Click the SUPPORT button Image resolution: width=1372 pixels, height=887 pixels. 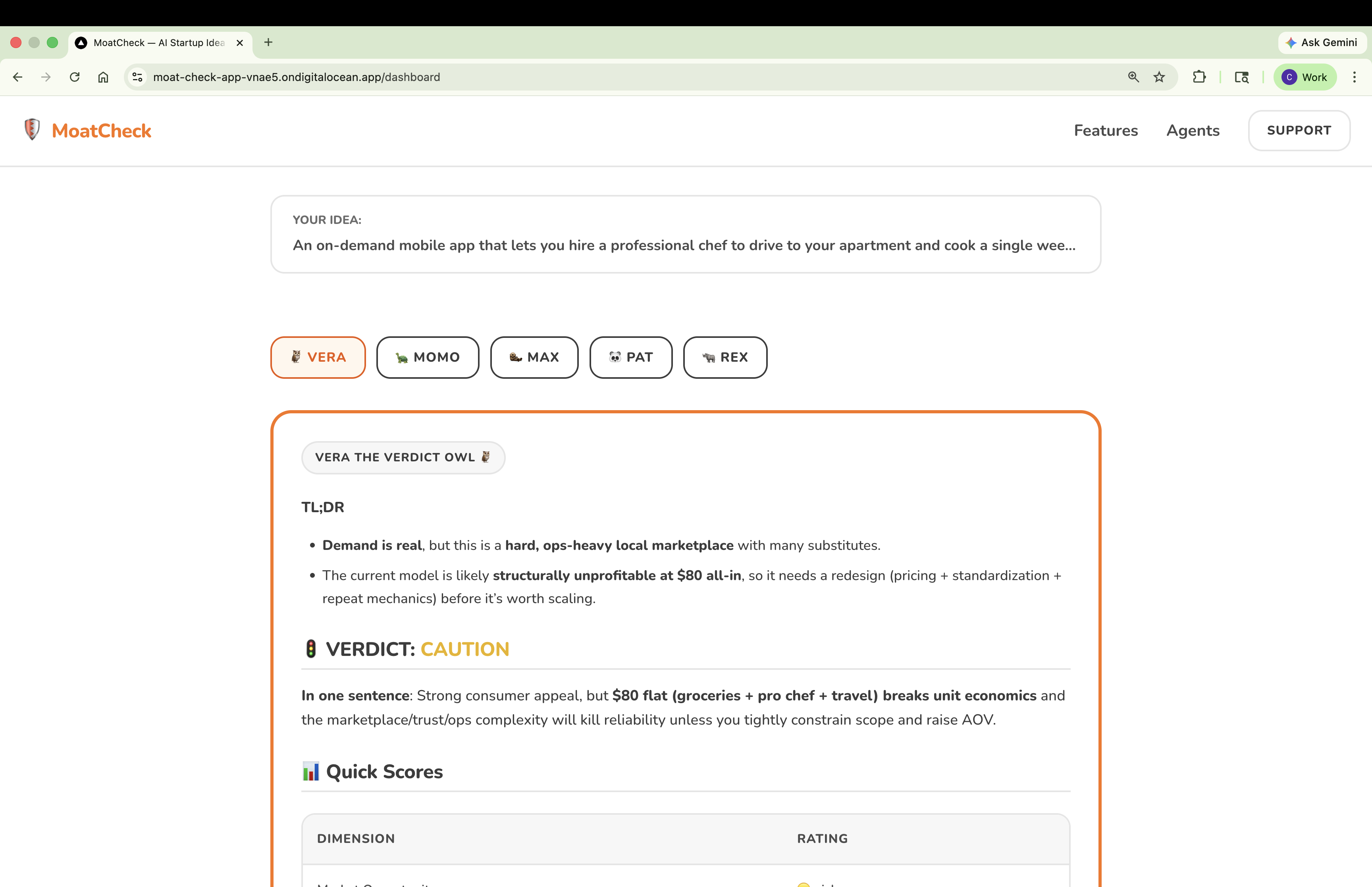(1298, 130)
